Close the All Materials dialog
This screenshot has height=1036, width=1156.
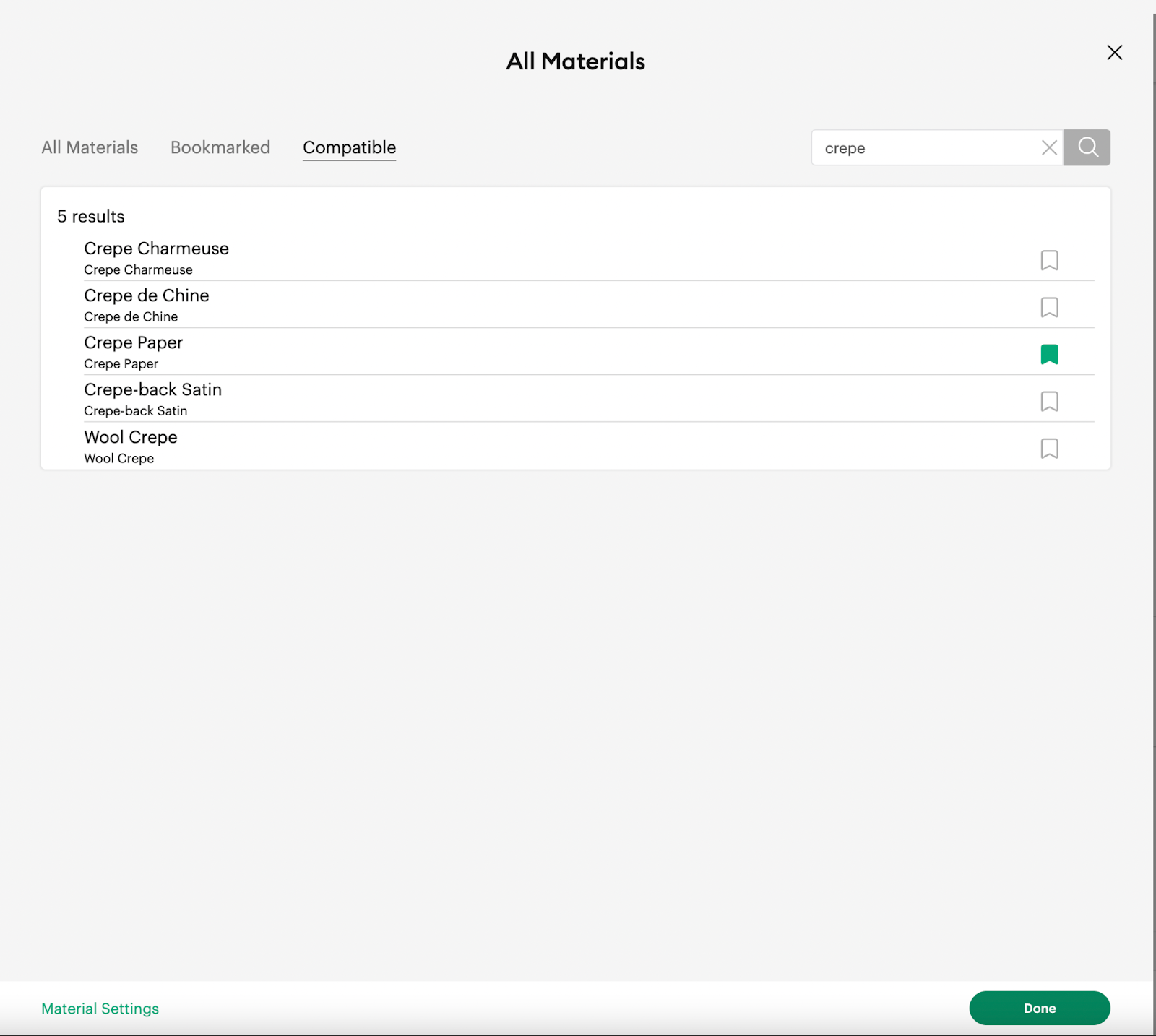point(1114,52)
